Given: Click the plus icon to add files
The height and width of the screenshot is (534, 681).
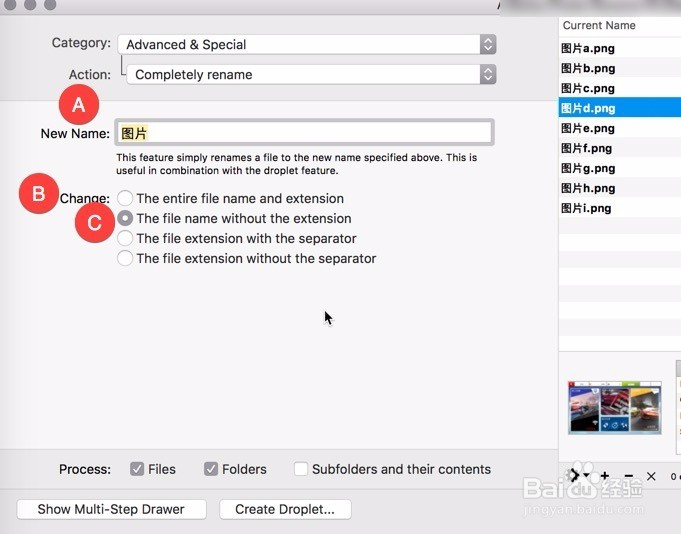Looking at the screenshot, I should tap(605, 476).
